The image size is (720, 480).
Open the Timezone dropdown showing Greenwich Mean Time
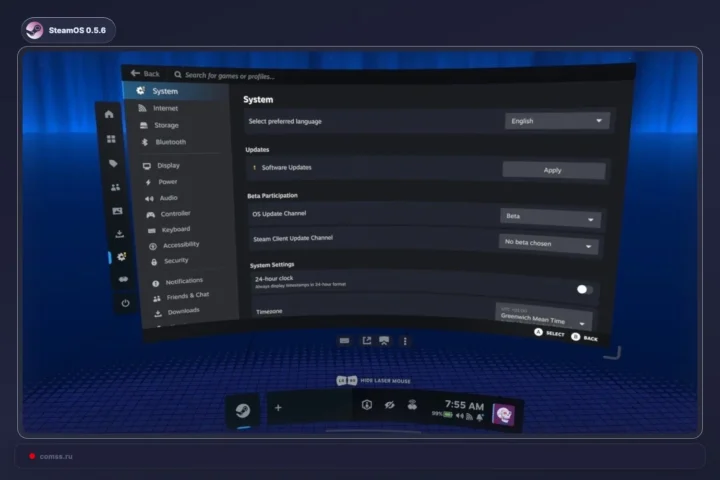[x=543, y=316]
